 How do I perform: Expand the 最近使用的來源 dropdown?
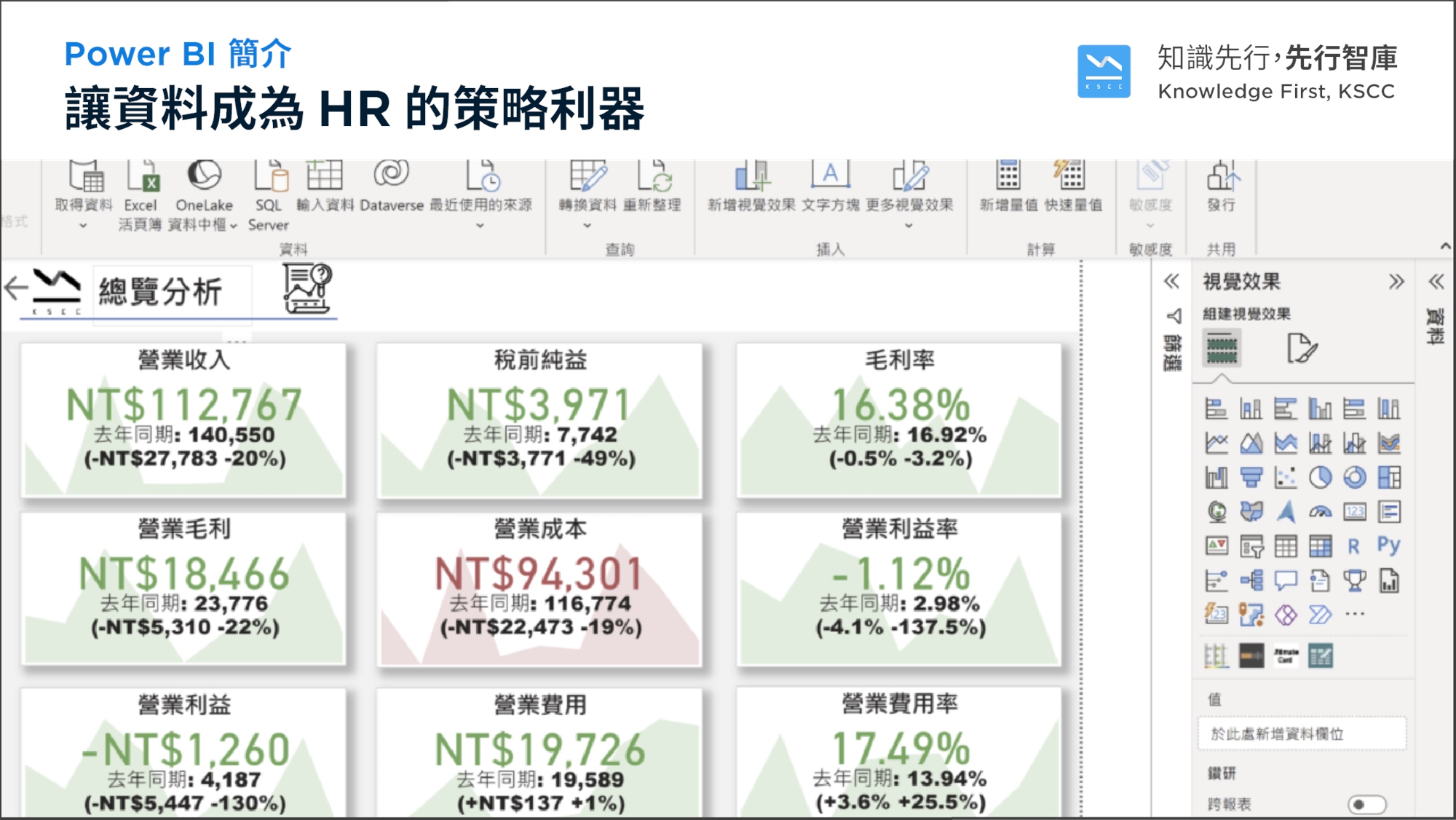click(480, 226)
